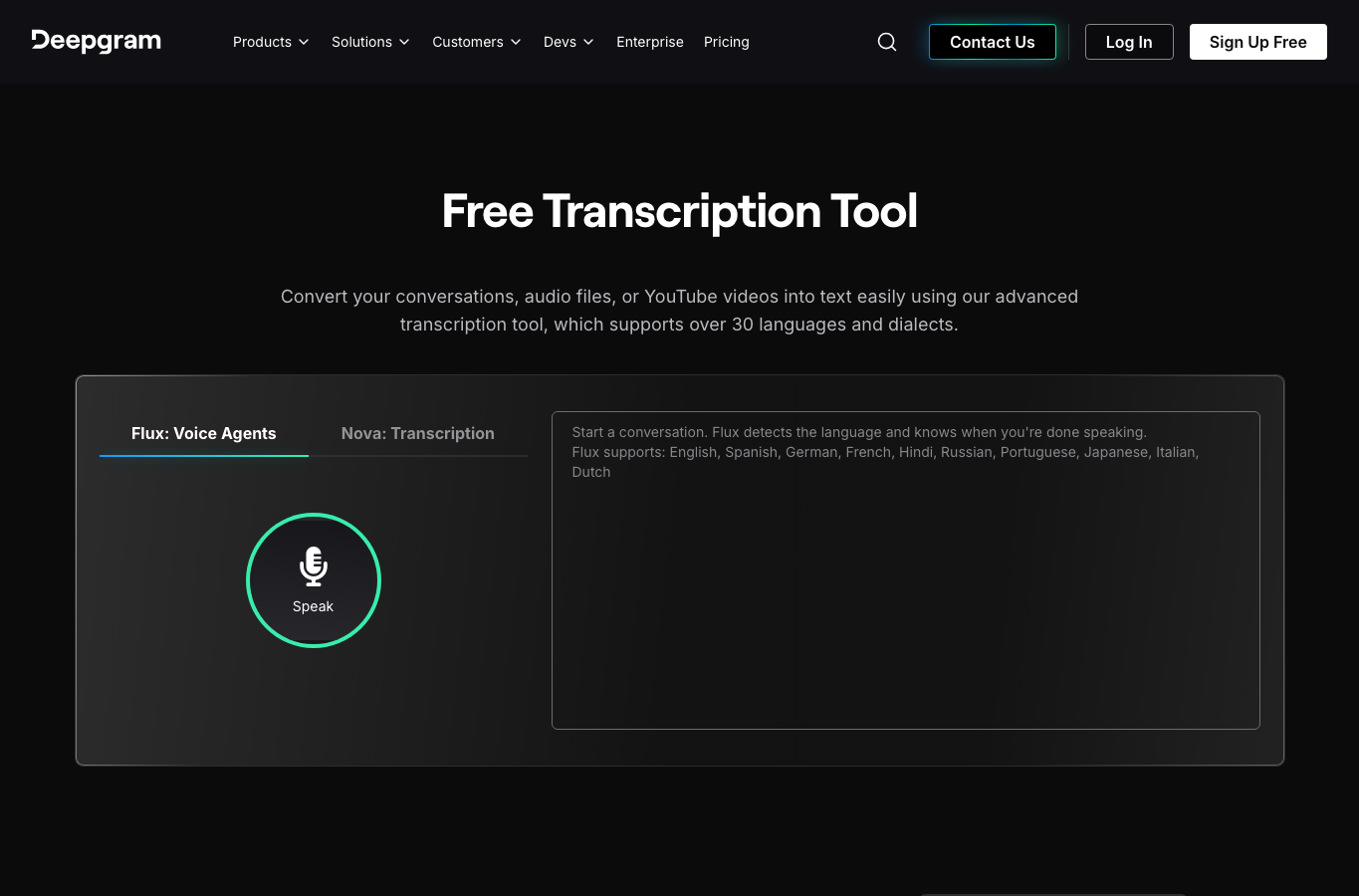Image resolution: width=1359 pixels, height=896 pixels.
Task: Click the Speak microphone button
Action: (x=314, y=580)
